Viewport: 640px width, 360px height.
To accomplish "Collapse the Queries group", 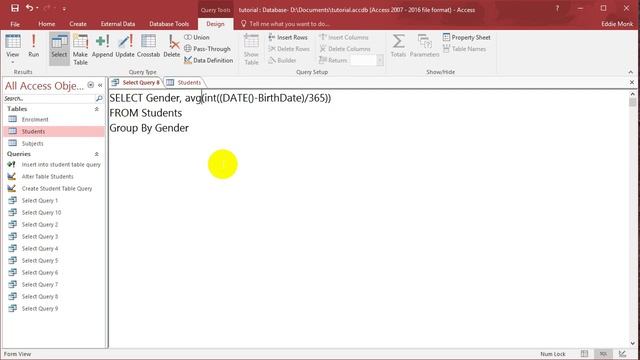I will pyautogui.click(x=97, y=154).
